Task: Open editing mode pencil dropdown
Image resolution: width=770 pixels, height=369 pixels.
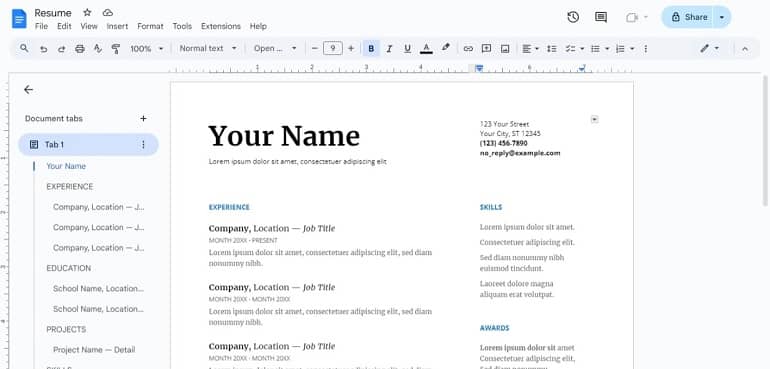Action: point(710,48)
